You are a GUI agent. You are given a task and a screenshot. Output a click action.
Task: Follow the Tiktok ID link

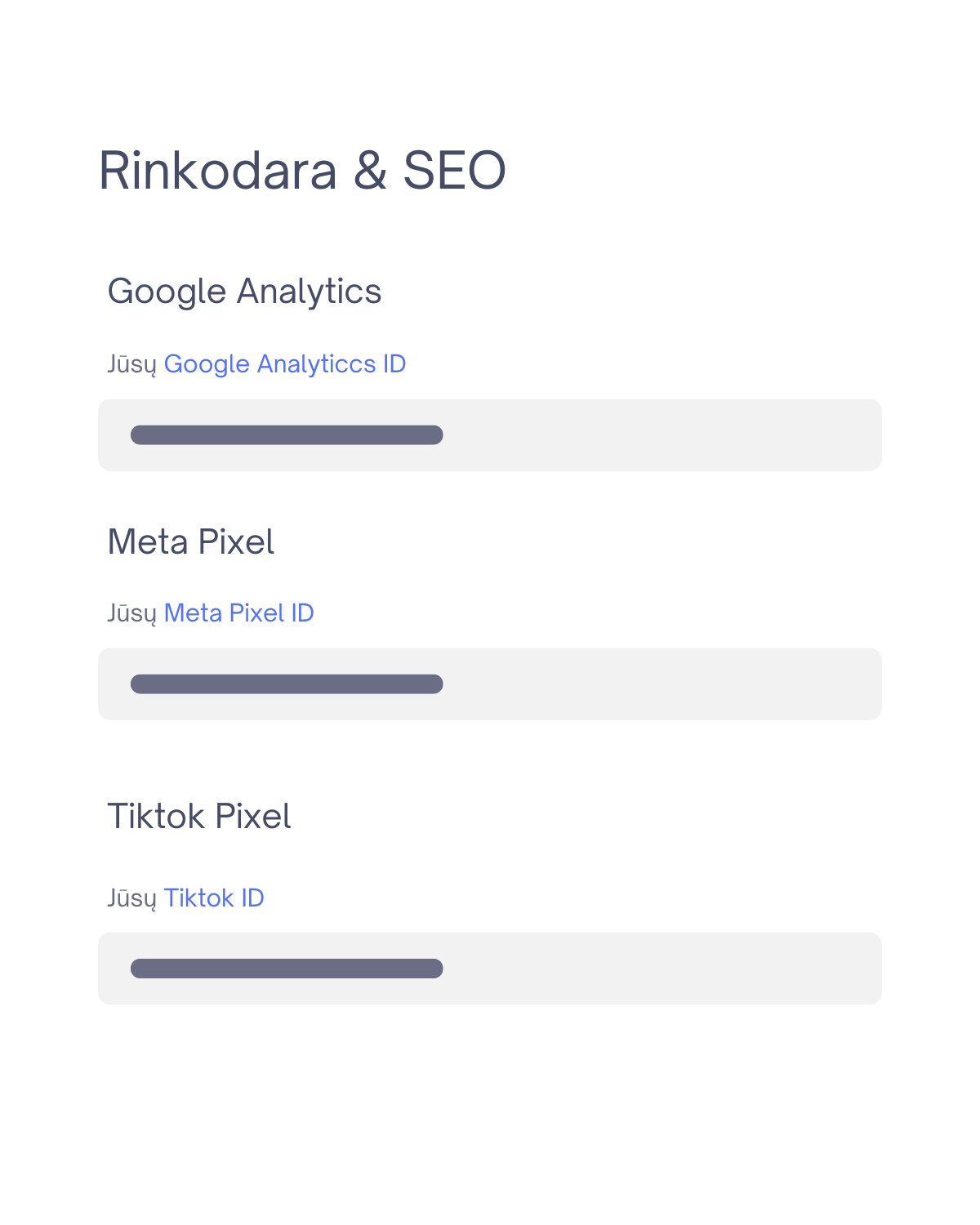coord(214,898)
